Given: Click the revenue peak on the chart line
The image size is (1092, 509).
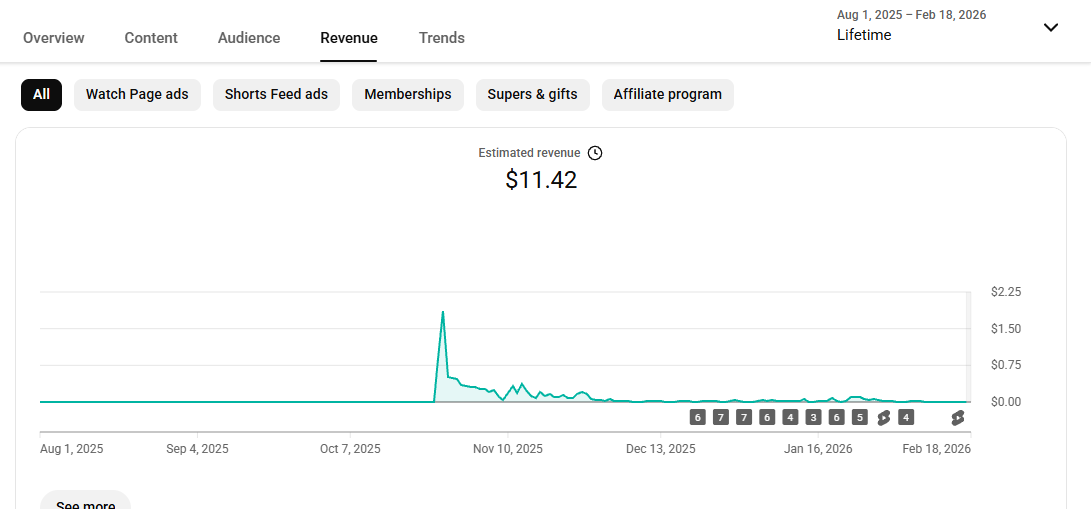Looking at the screenshot, I should tap(443, 312).
